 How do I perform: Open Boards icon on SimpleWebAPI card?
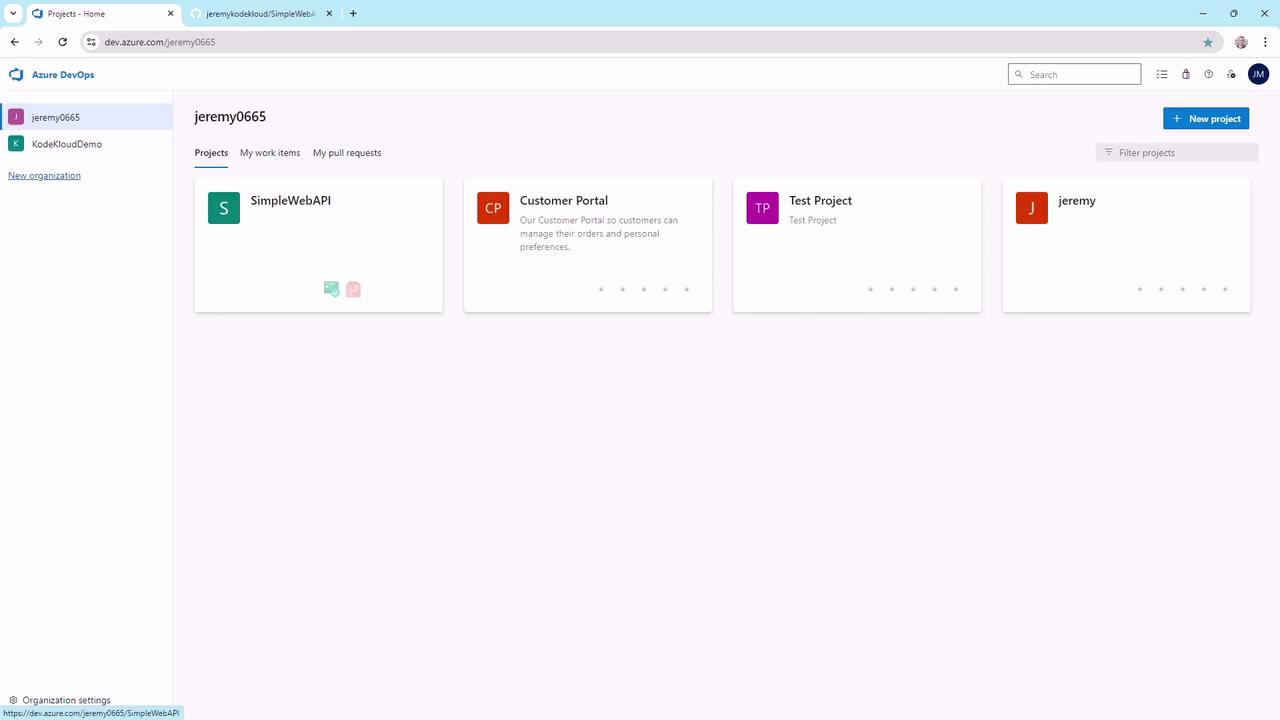click(x=331, y=289)
